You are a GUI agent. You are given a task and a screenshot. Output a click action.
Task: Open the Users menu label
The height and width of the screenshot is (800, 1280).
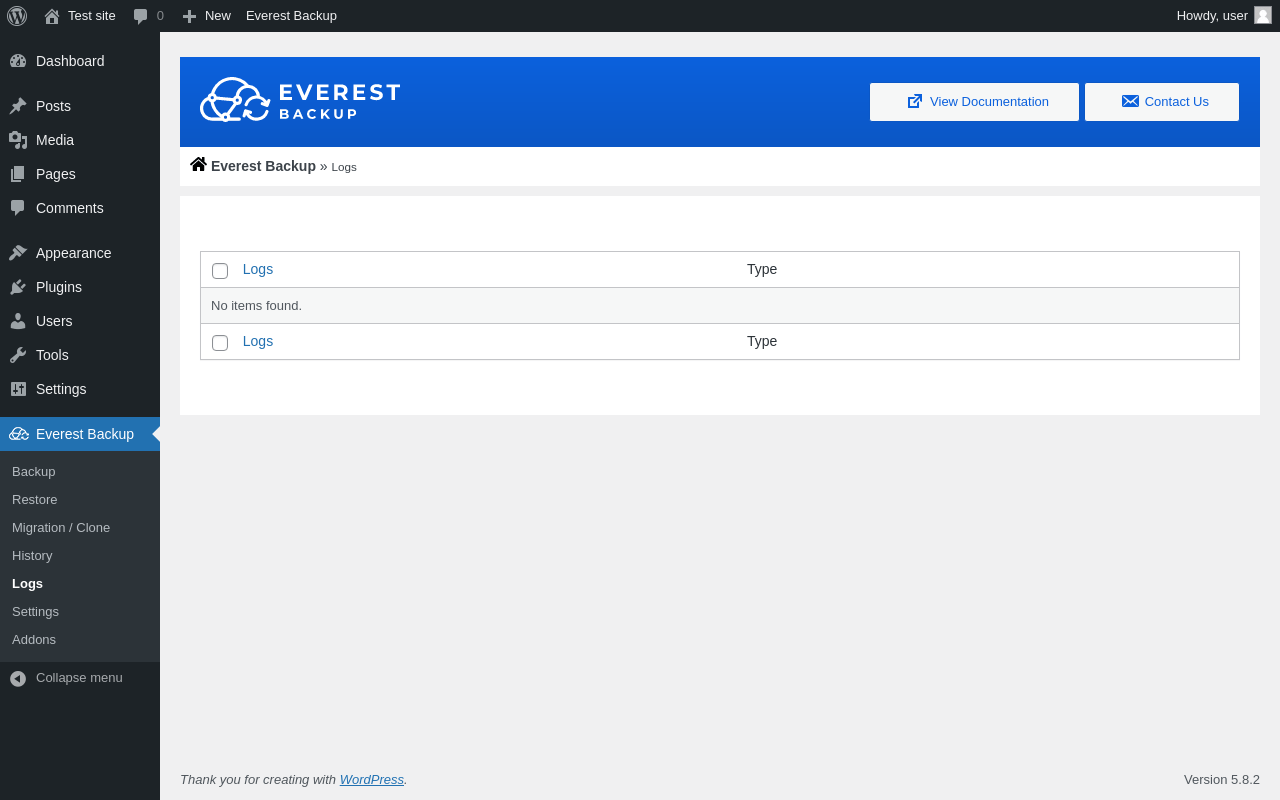(x=54, y=321)
